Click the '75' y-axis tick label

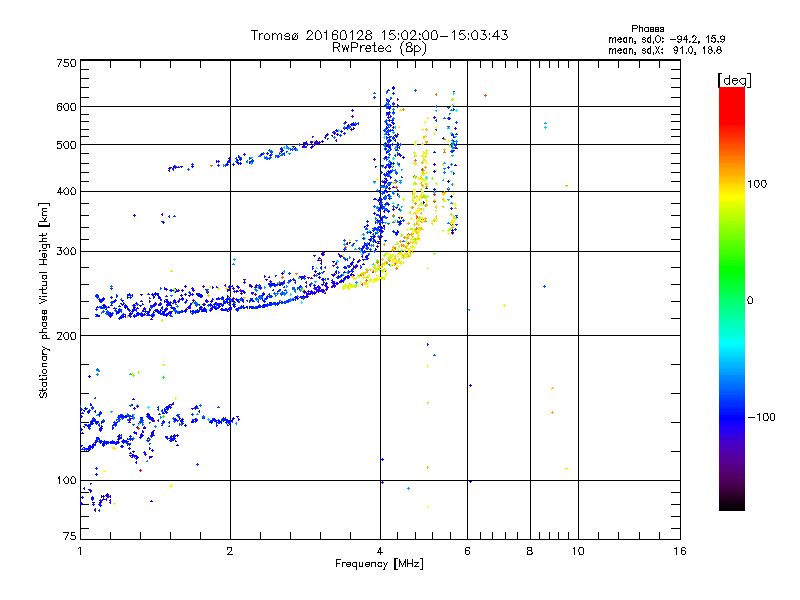pyautogui.click(x=70, y=536)
